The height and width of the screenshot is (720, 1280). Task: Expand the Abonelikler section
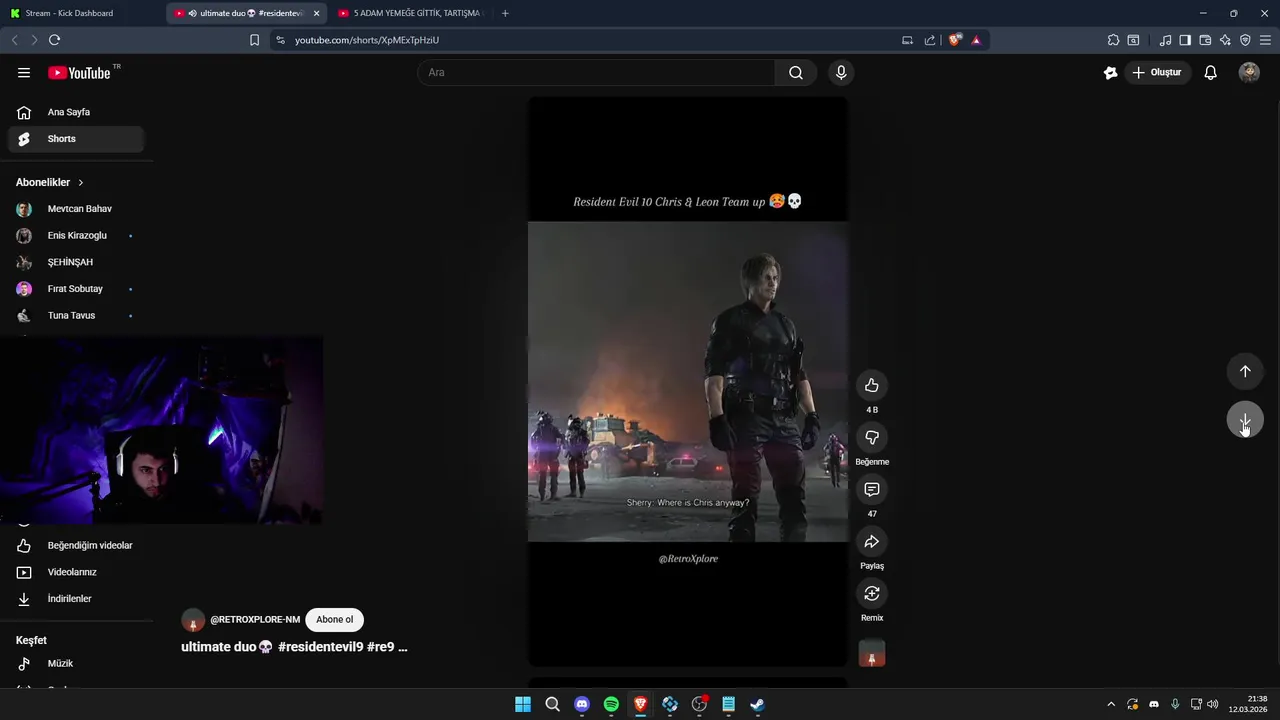click(x=50, y=182)
